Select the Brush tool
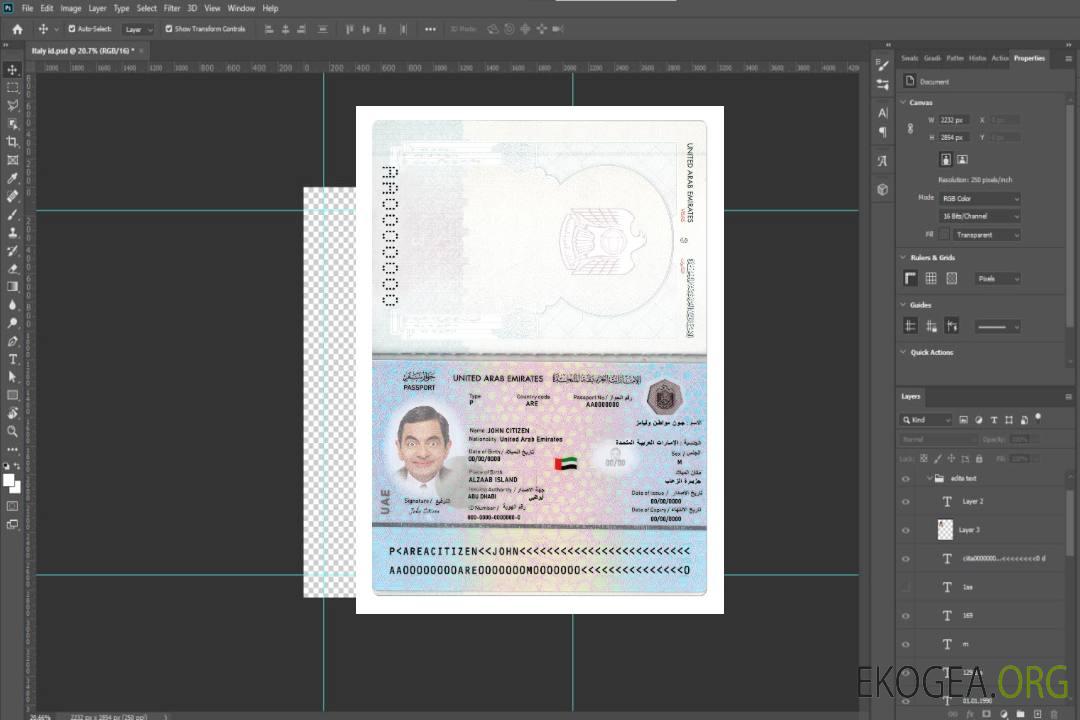Image resolution: width=1080 pixels, height=720 pixels. coord(12,214)
